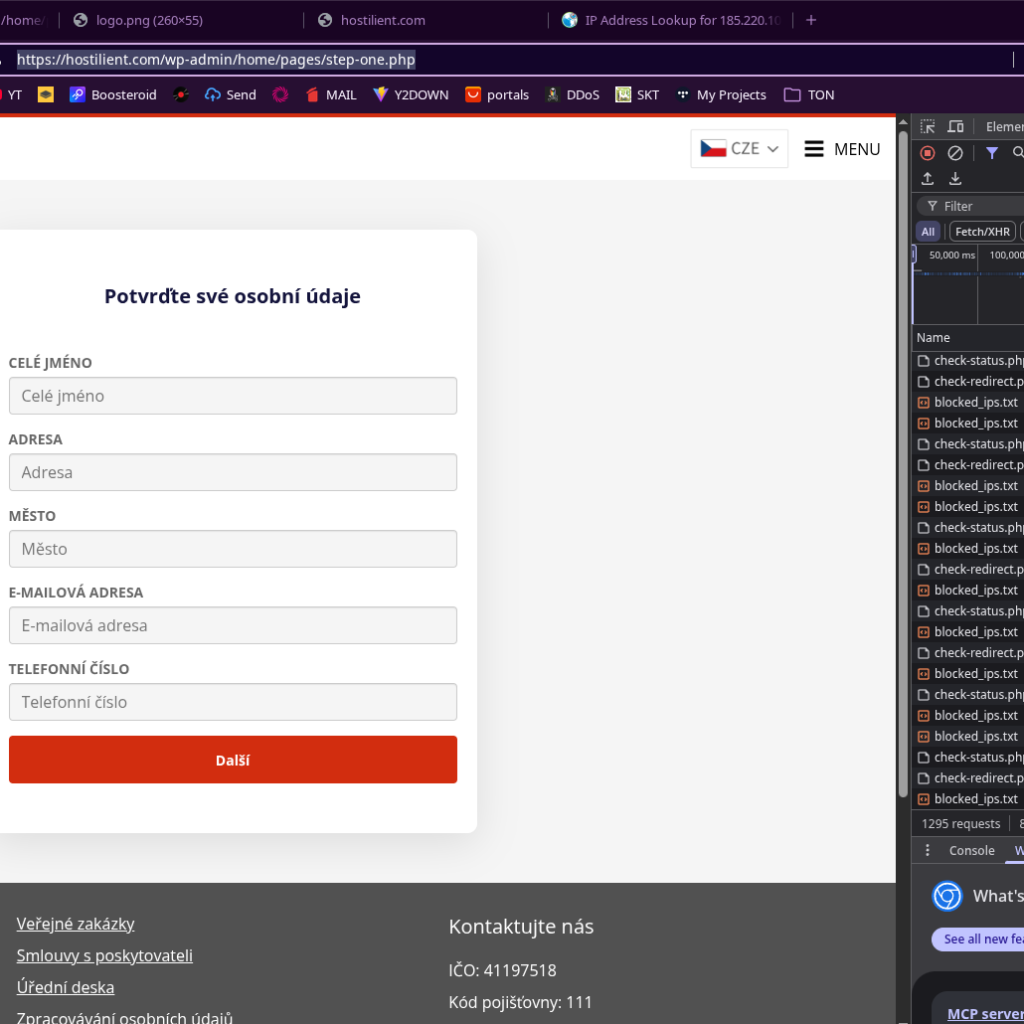Select the Fetch/XHR request type filter
The width and height of the screenshot is (1024, 1024).
982,232
